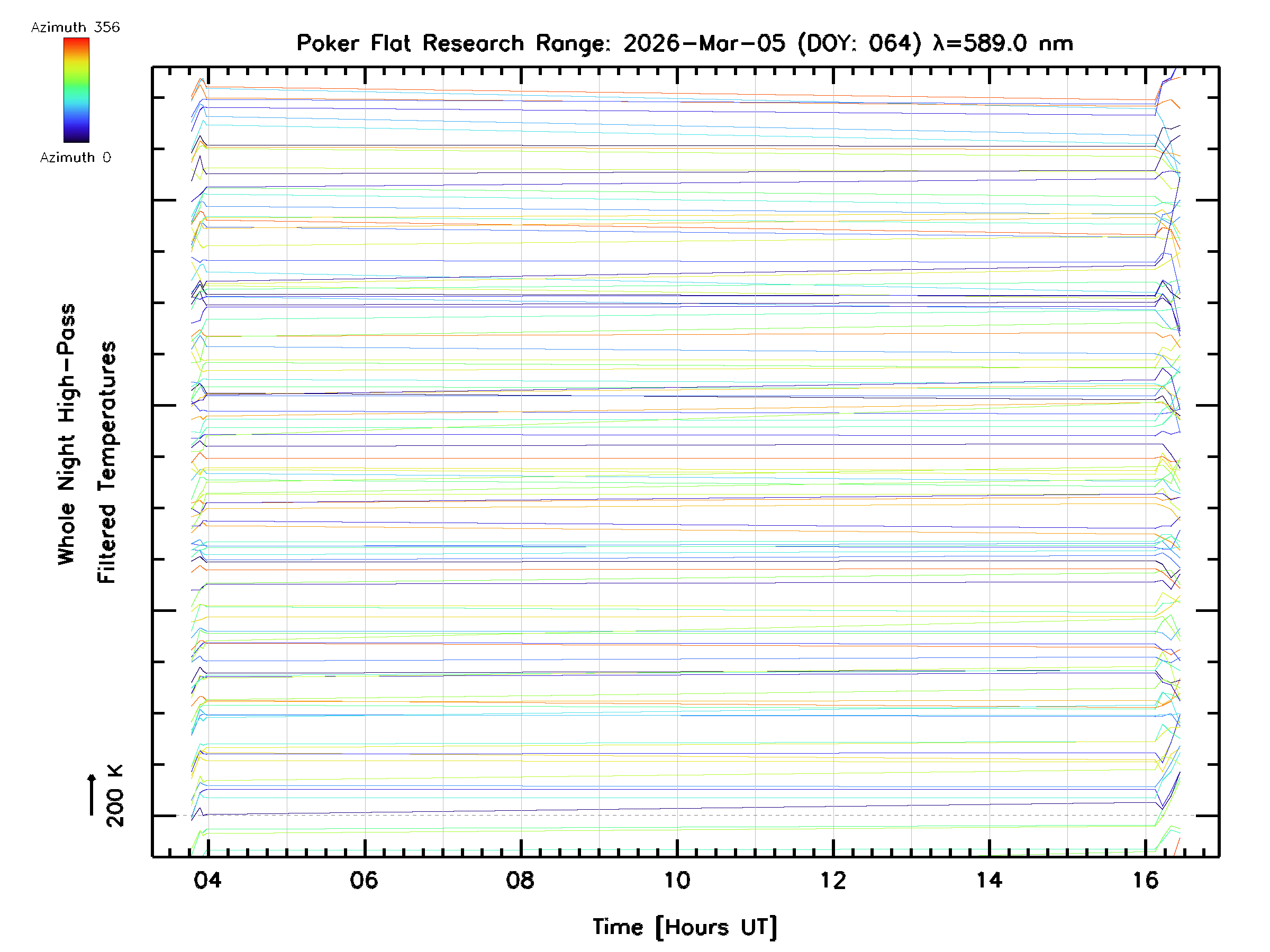Click the upward scale arrow beside 200 K
The height and width of the screenshot is (952, 1270).
coord(92,794)
